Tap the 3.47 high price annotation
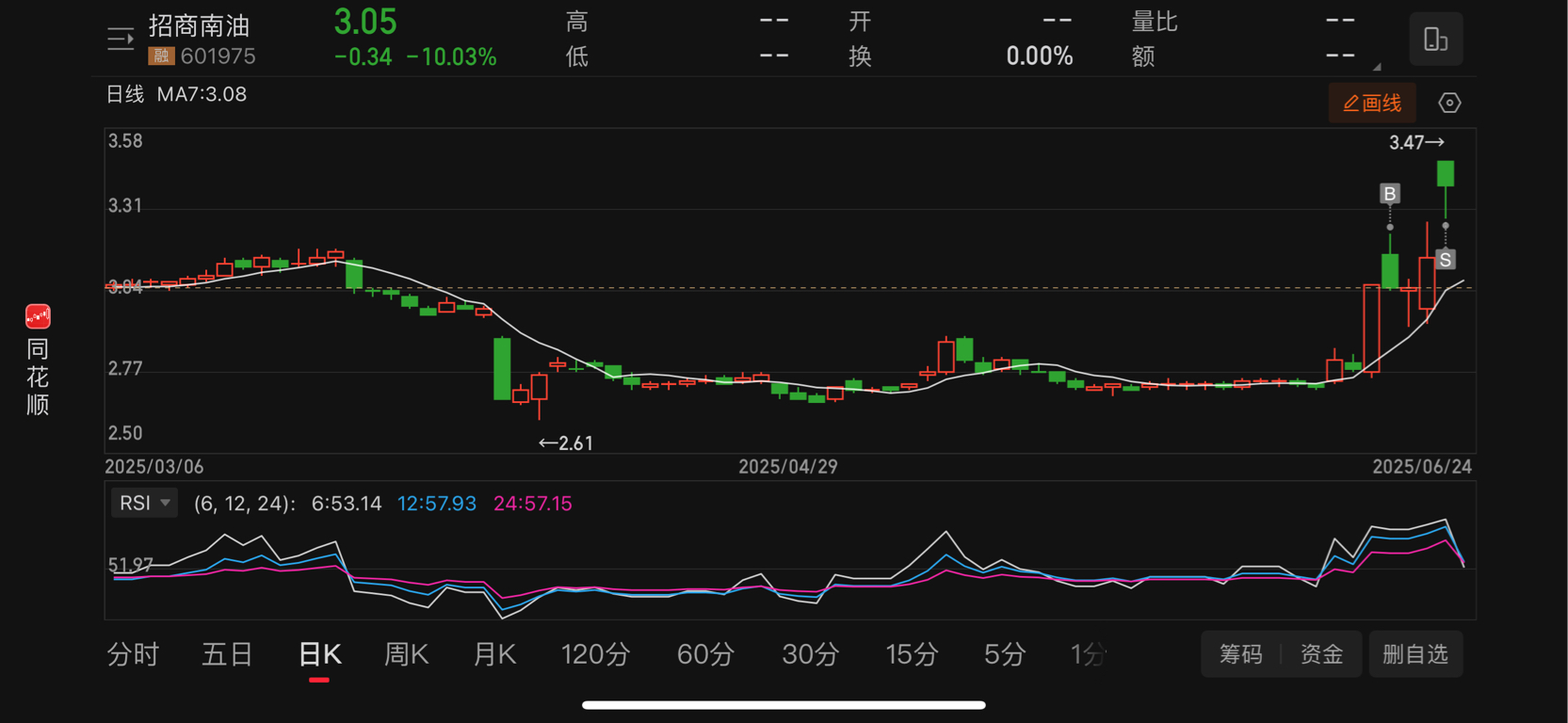This screenshot has height=723, width=1568. (x=1416, y=143)
